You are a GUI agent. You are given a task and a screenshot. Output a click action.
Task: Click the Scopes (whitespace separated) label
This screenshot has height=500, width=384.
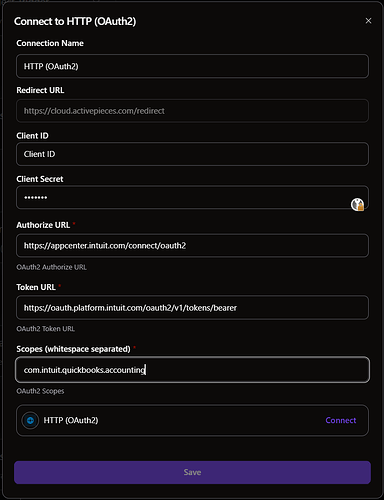pos(73,349)
